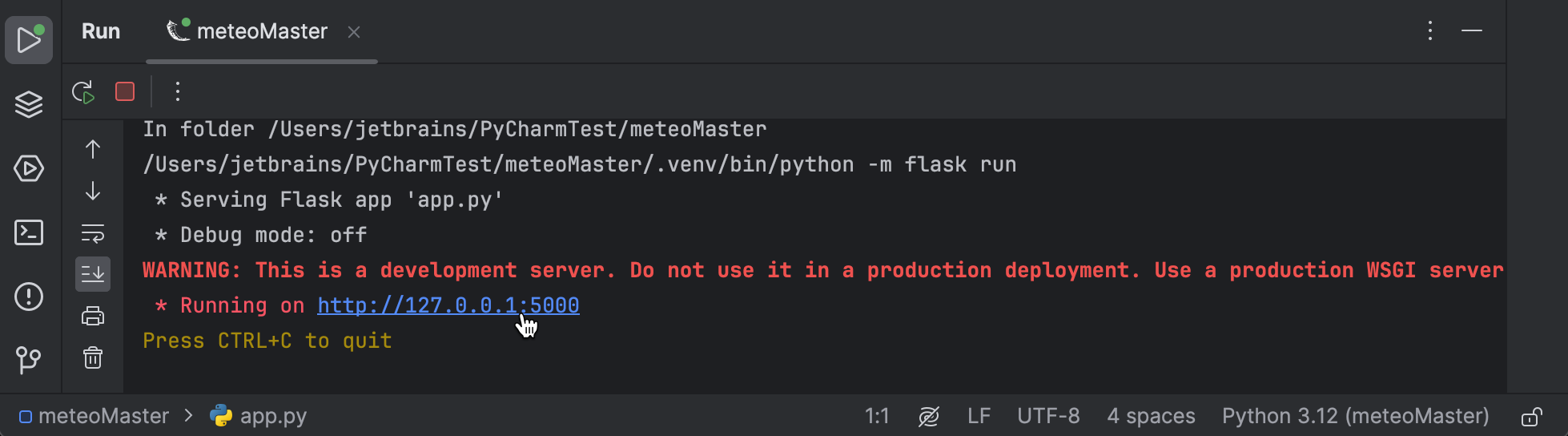Open the Run tool window icon

[29, 40]
